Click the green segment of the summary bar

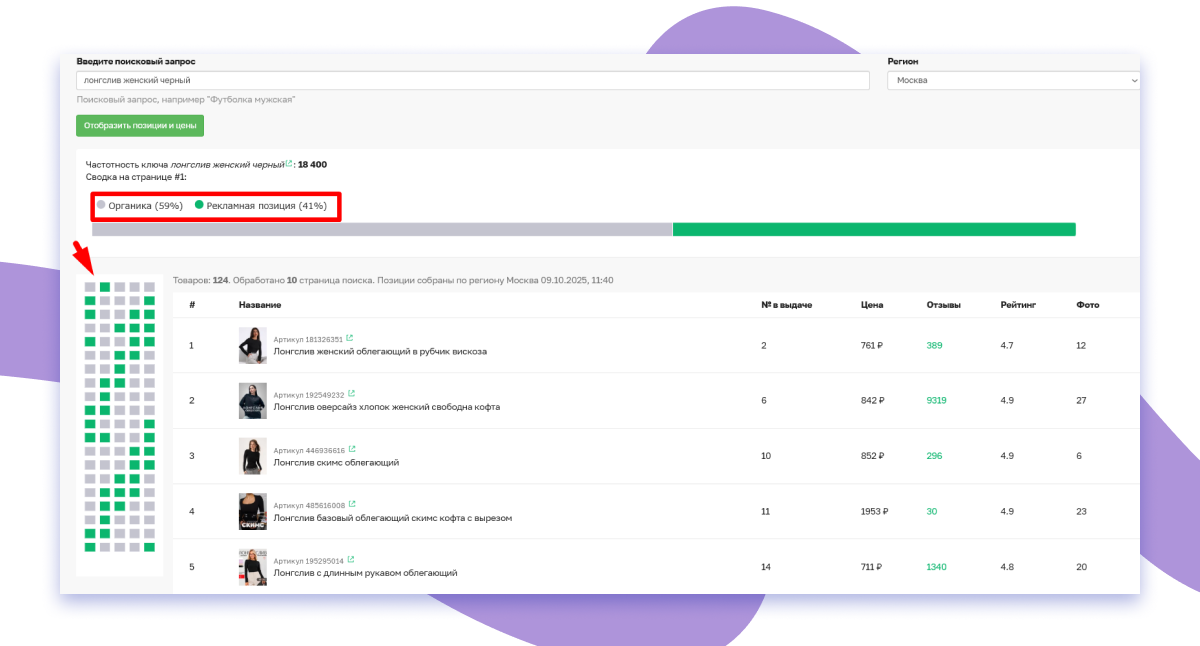873,229
